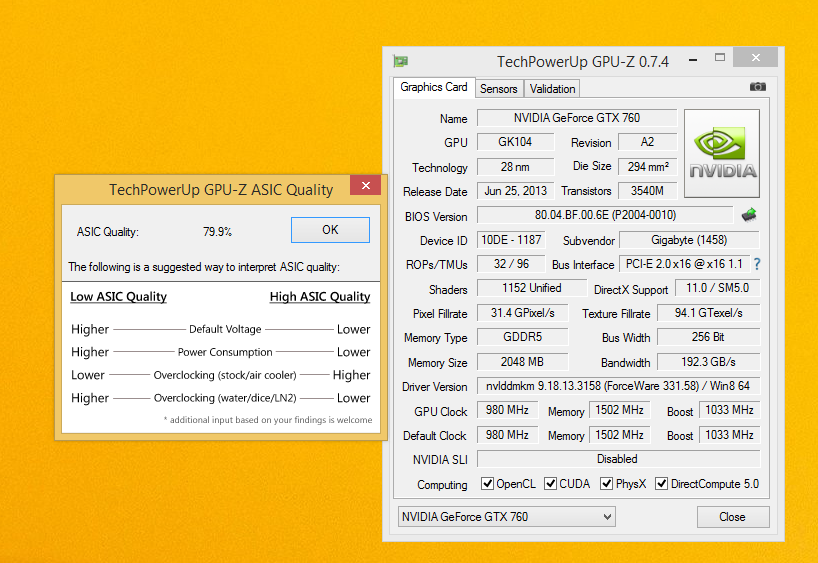The height and width of the screenshot is (563, 818).
Task: Click the DirectX Support field 11.0 / SM5.0
Action: point(717,288)
